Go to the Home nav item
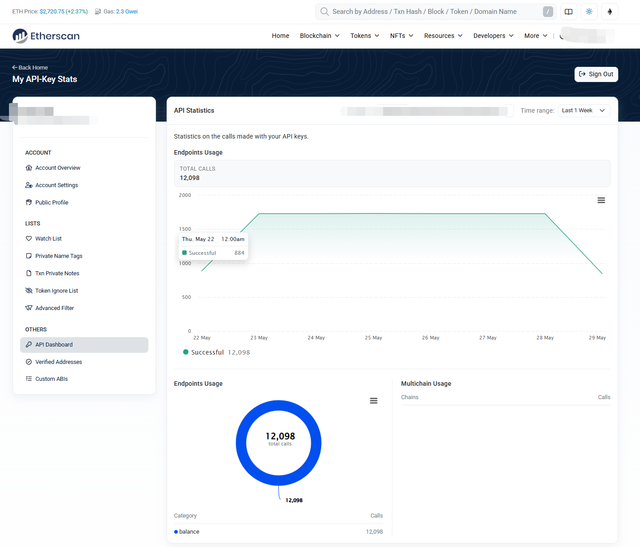Image resolution: width=640 pixels, height=547 pixels. (280, 36)
